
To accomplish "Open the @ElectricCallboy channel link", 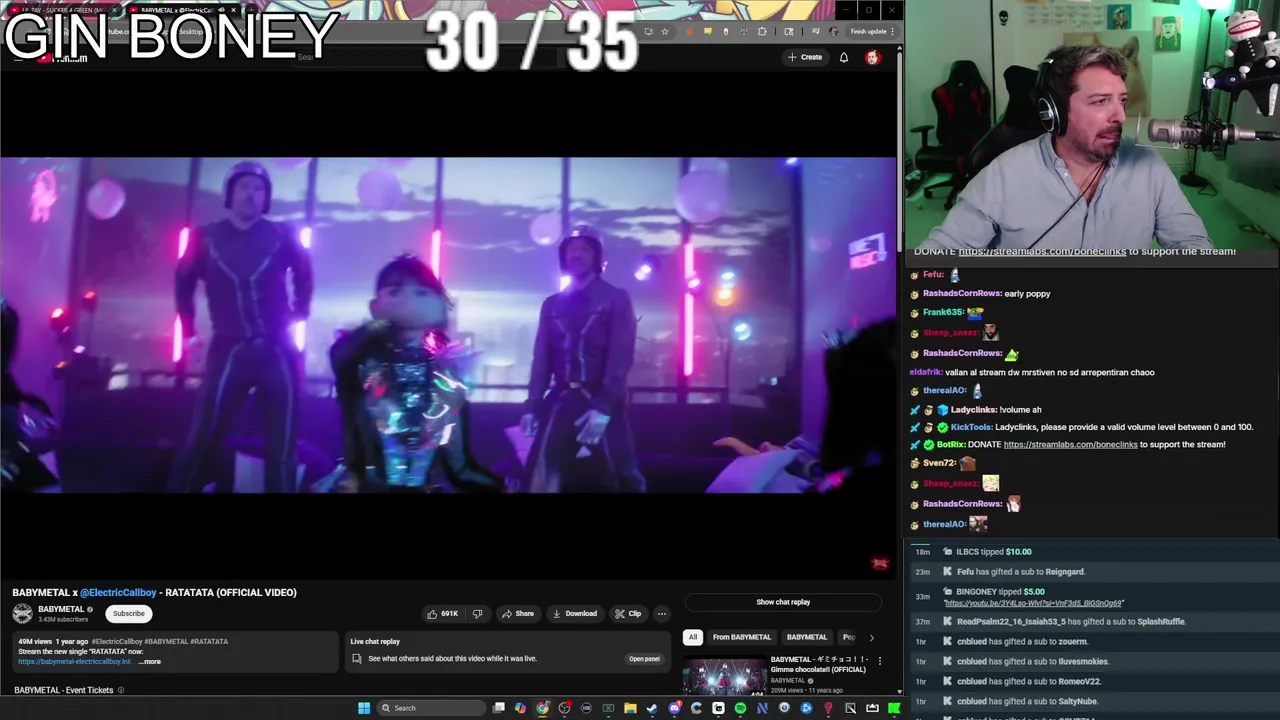I will pos(118,592).
